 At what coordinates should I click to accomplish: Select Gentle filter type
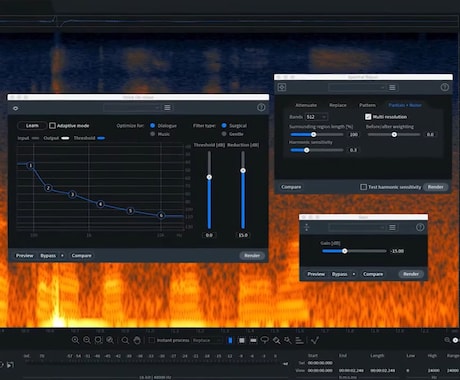coord(224,134)
